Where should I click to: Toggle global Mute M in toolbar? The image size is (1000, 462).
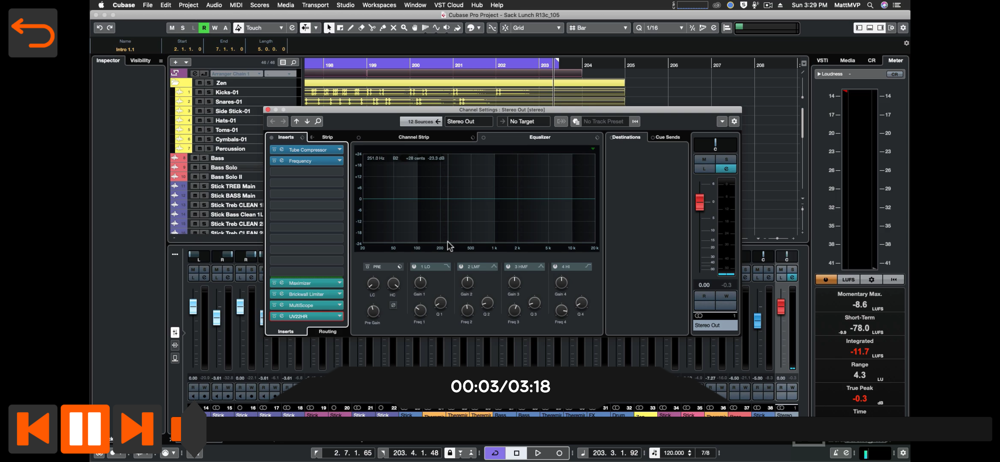[172, 27]
